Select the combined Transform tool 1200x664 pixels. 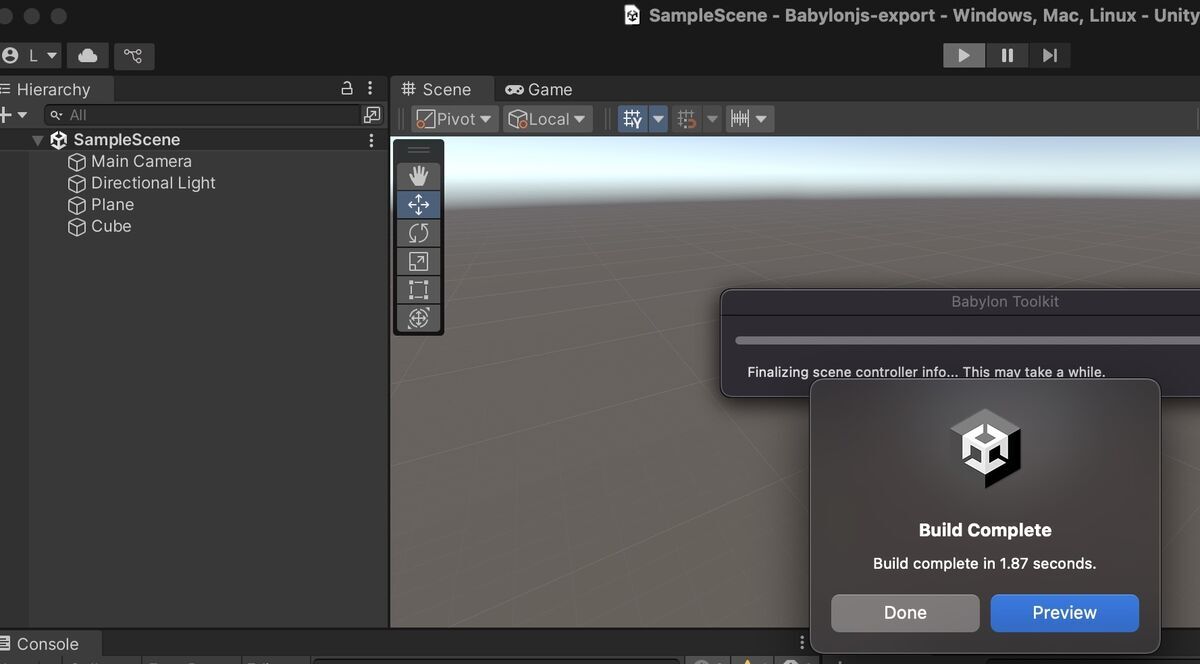click(418, 318)
